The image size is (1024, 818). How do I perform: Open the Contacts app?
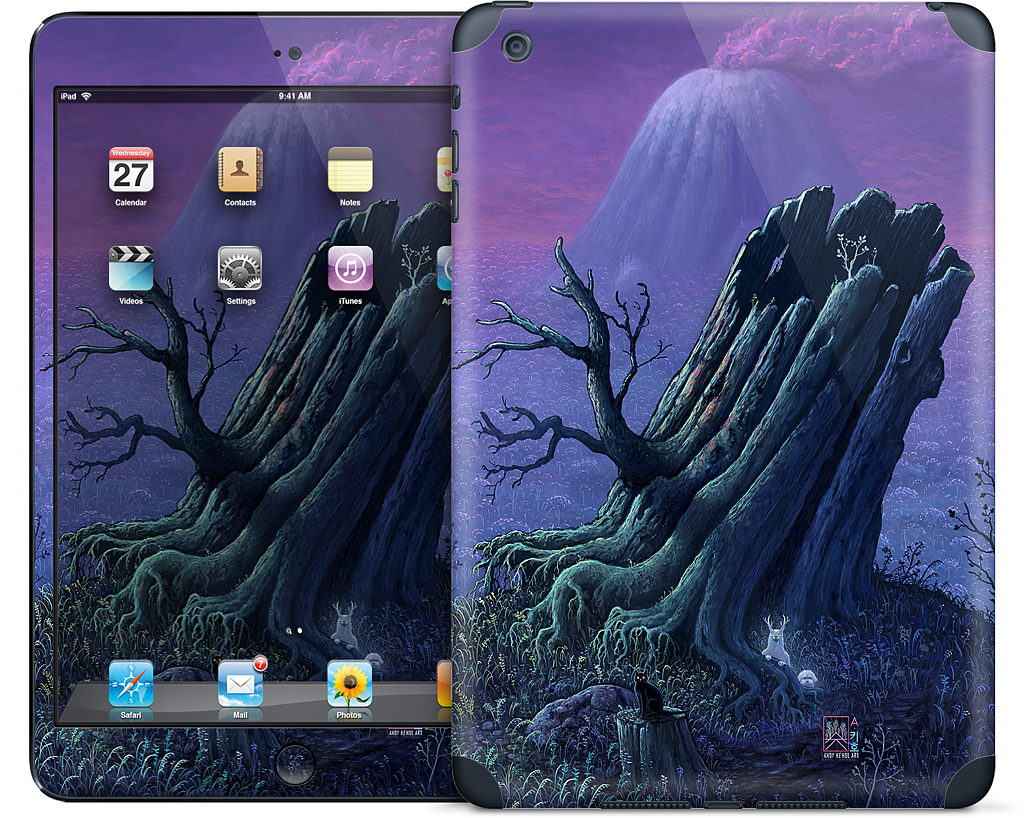point(240,170)
